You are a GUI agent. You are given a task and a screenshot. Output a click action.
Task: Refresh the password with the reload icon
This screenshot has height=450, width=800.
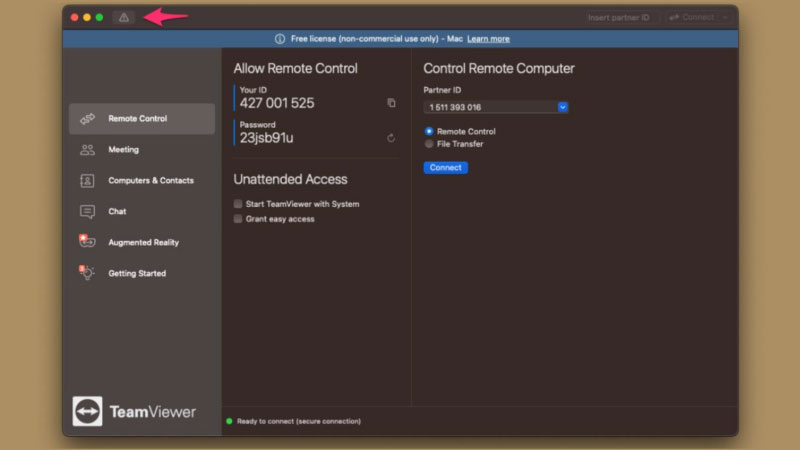(391, 138)
